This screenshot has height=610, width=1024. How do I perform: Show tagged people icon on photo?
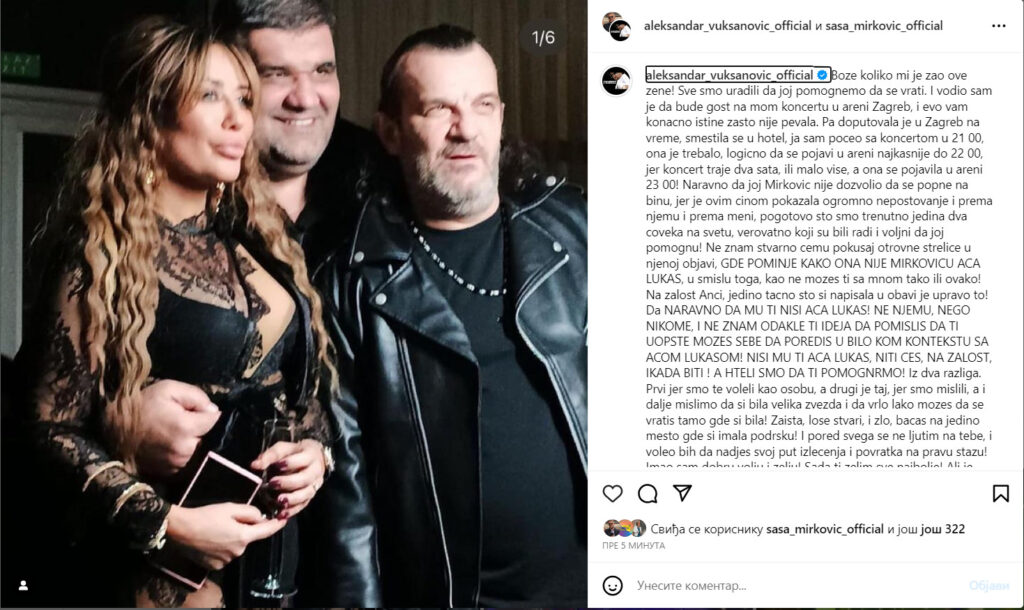[x=23, y=585]
